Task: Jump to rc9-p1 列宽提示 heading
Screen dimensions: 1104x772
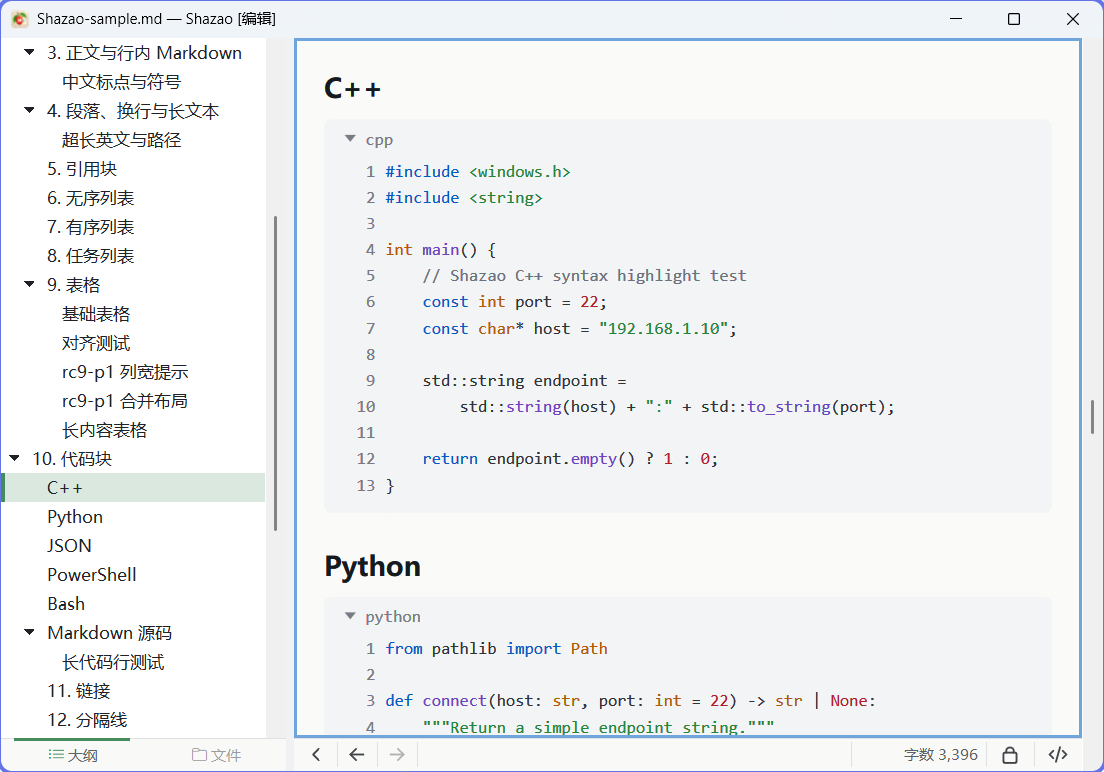Action: tap(125, 372)
